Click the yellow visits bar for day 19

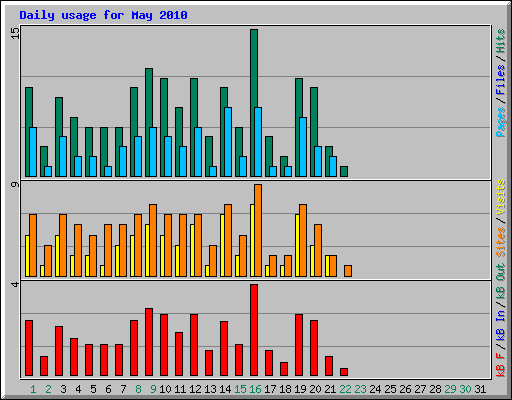tap(297, 245)
